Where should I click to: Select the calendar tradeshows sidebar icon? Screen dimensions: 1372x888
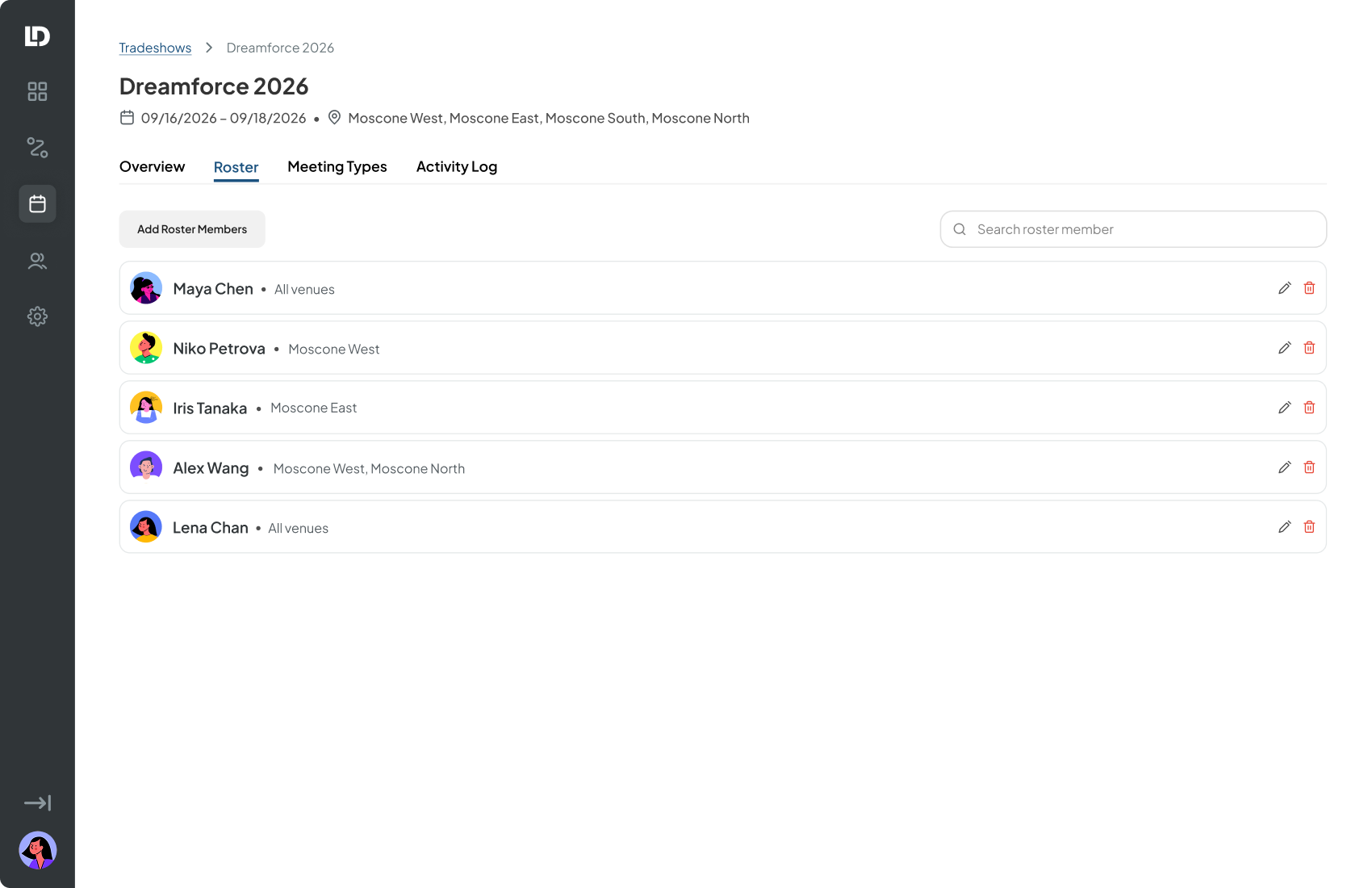coord(37,204)
